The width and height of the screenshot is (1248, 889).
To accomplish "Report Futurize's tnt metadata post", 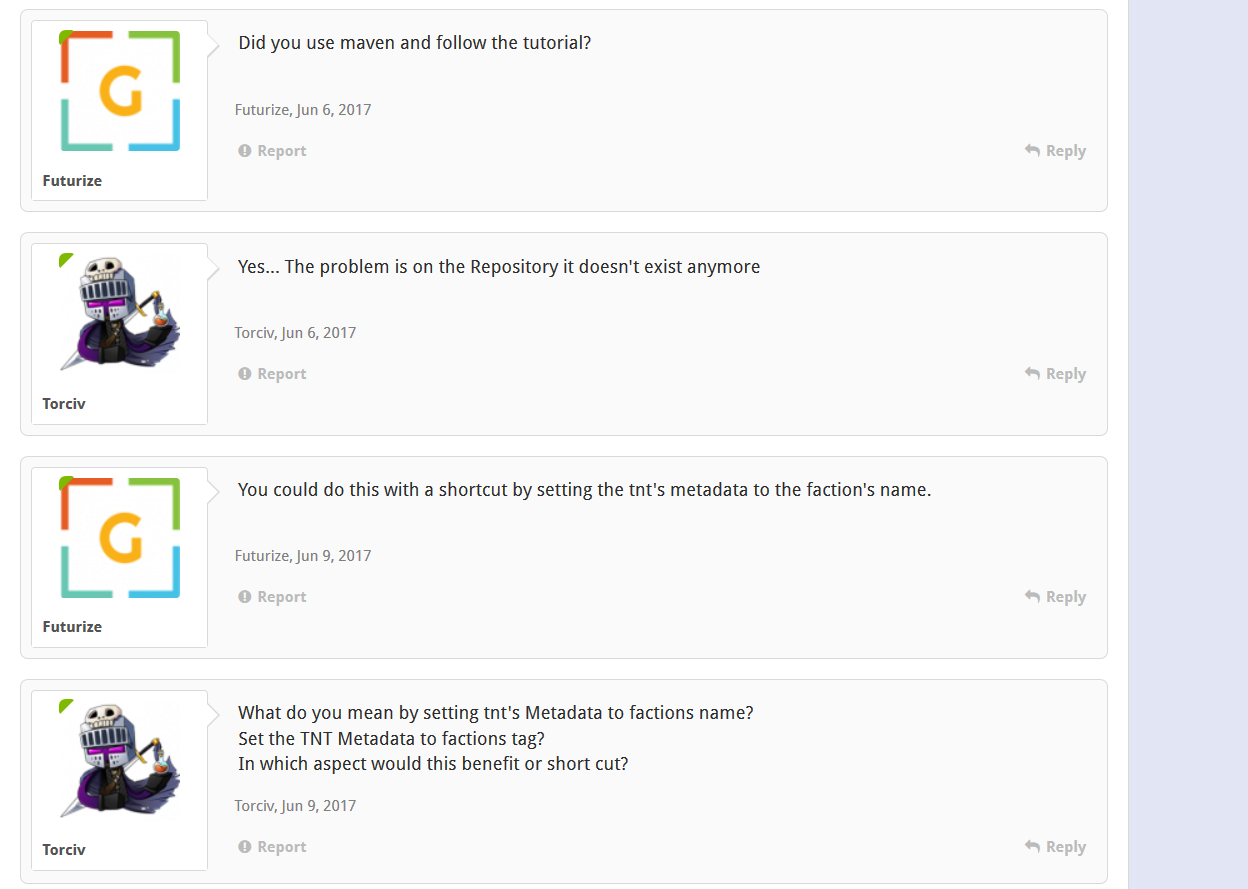I will tap(272, 597).
